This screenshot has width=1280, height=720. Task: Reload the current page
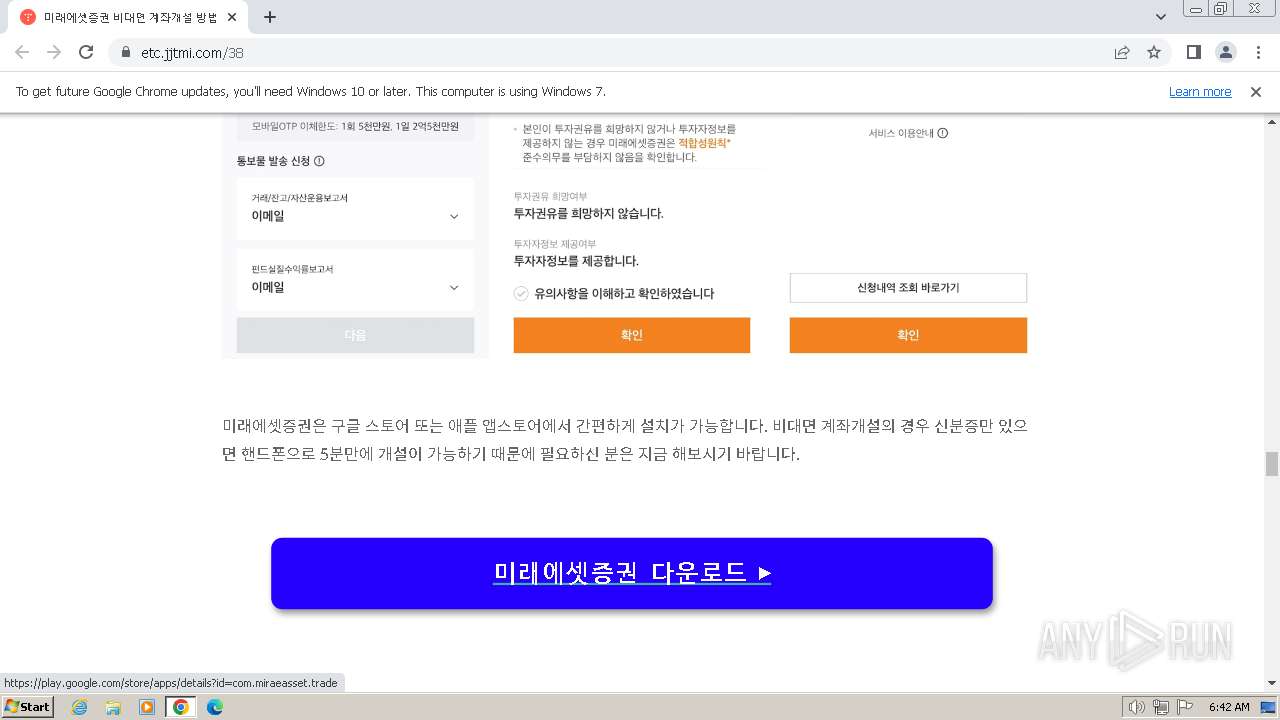tap(86, 52)
